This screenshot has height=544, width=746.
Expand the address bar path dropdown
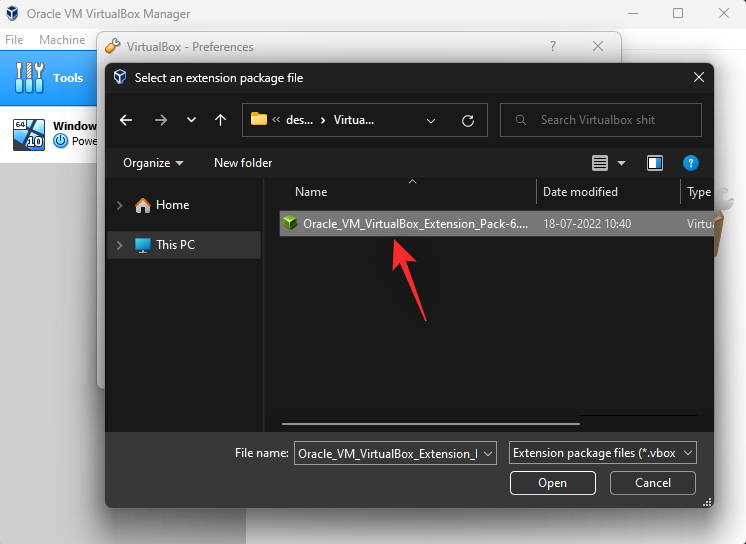pos(431,120)
